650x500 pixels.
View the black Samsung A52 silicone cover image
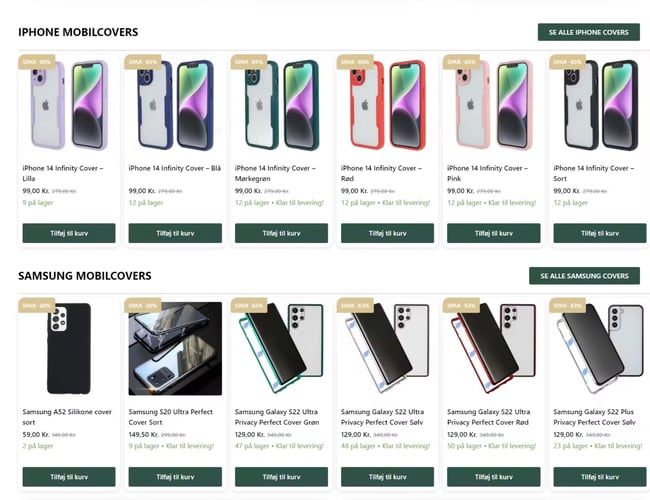pyautogui.click(x=69, y=349)
